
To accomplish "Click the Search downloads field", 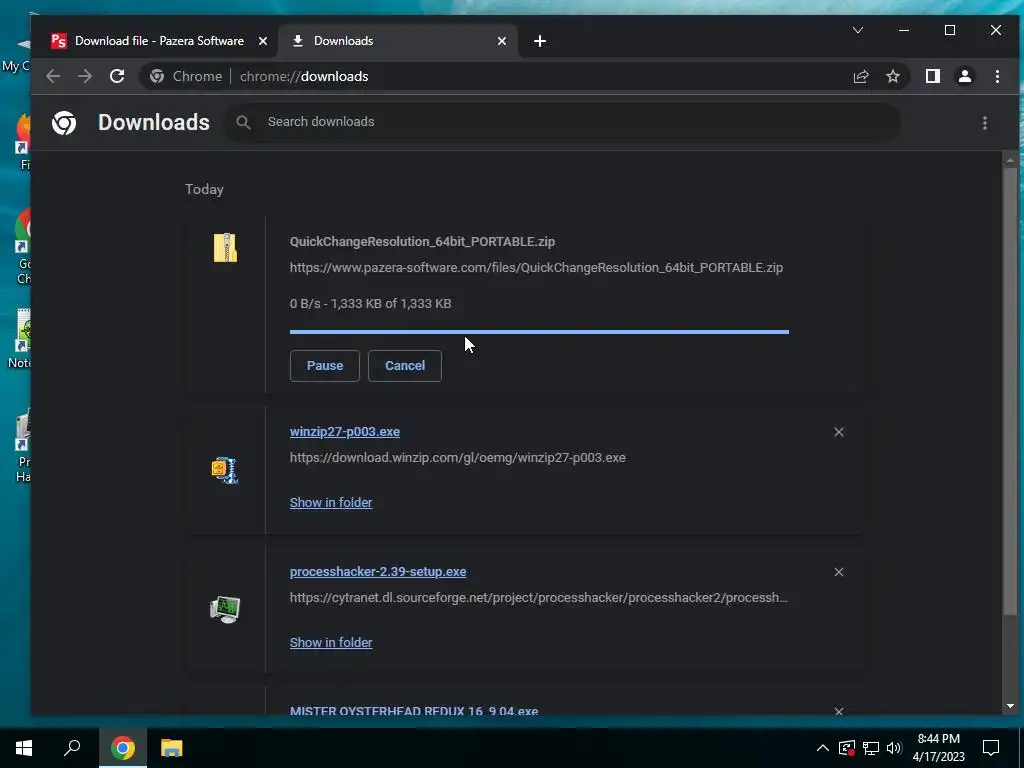I will (563, 122).
